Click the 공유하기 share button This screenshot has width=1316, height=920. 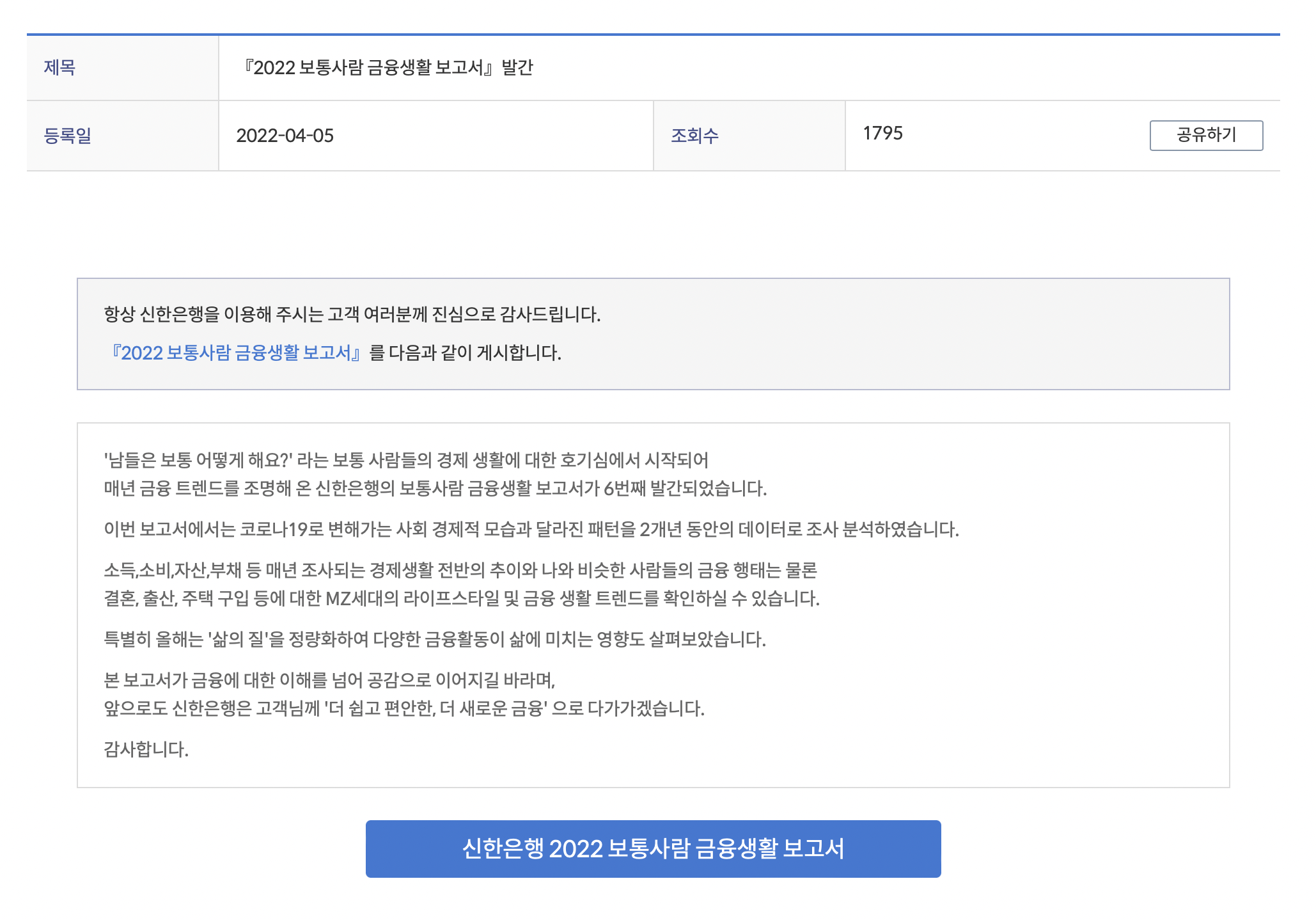(1206, 135)
